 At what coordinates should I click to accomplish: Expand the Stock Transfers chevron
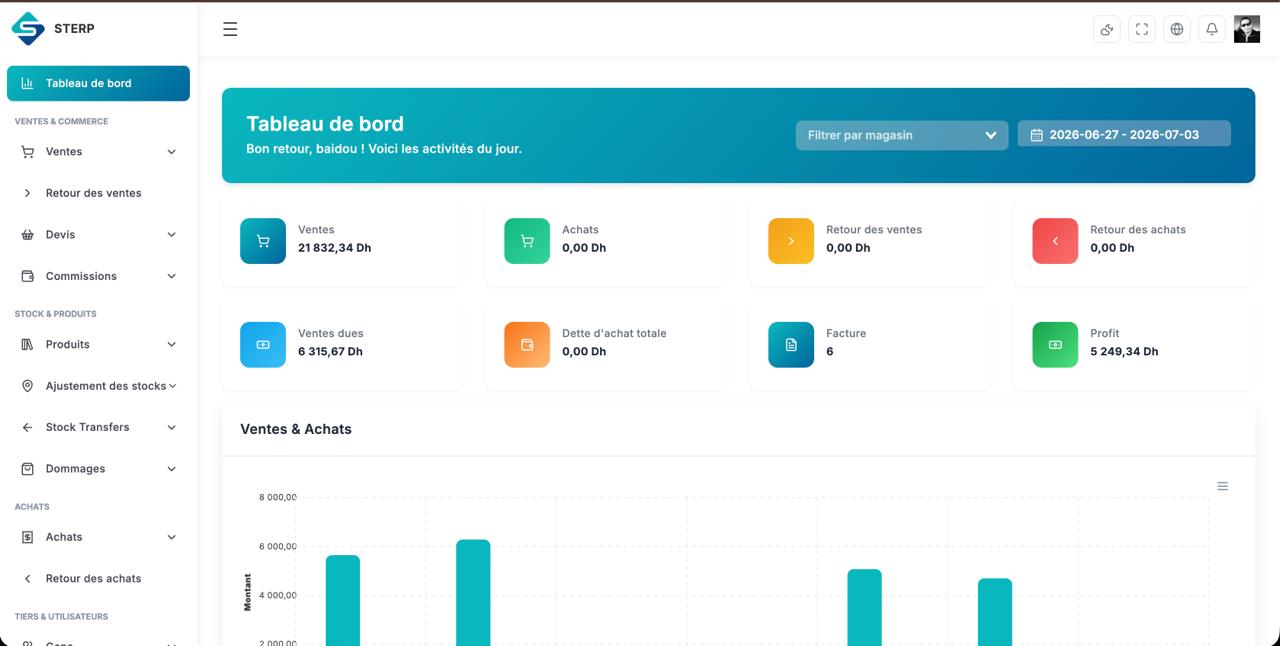pos(172,427)
